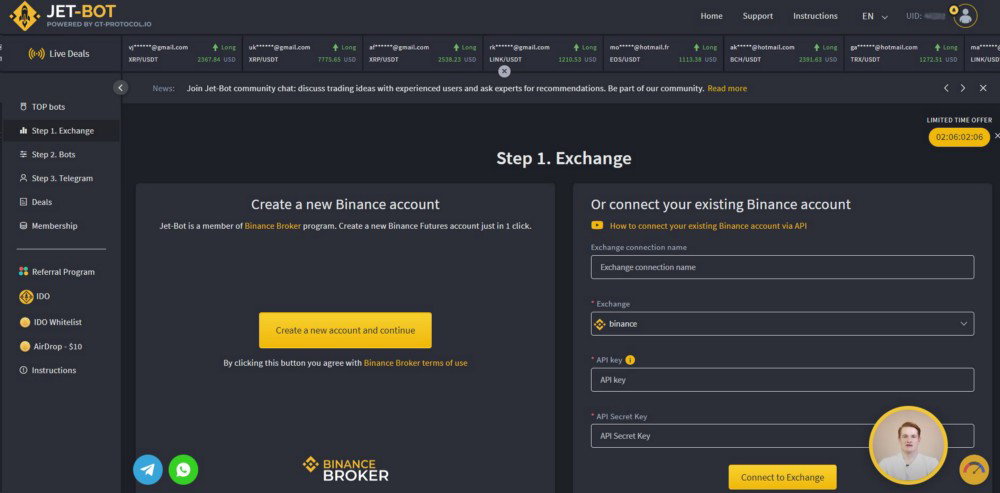
Task: Click the XRP/USDT deal worth 2367.84 USD
Action: coord(182,54)
